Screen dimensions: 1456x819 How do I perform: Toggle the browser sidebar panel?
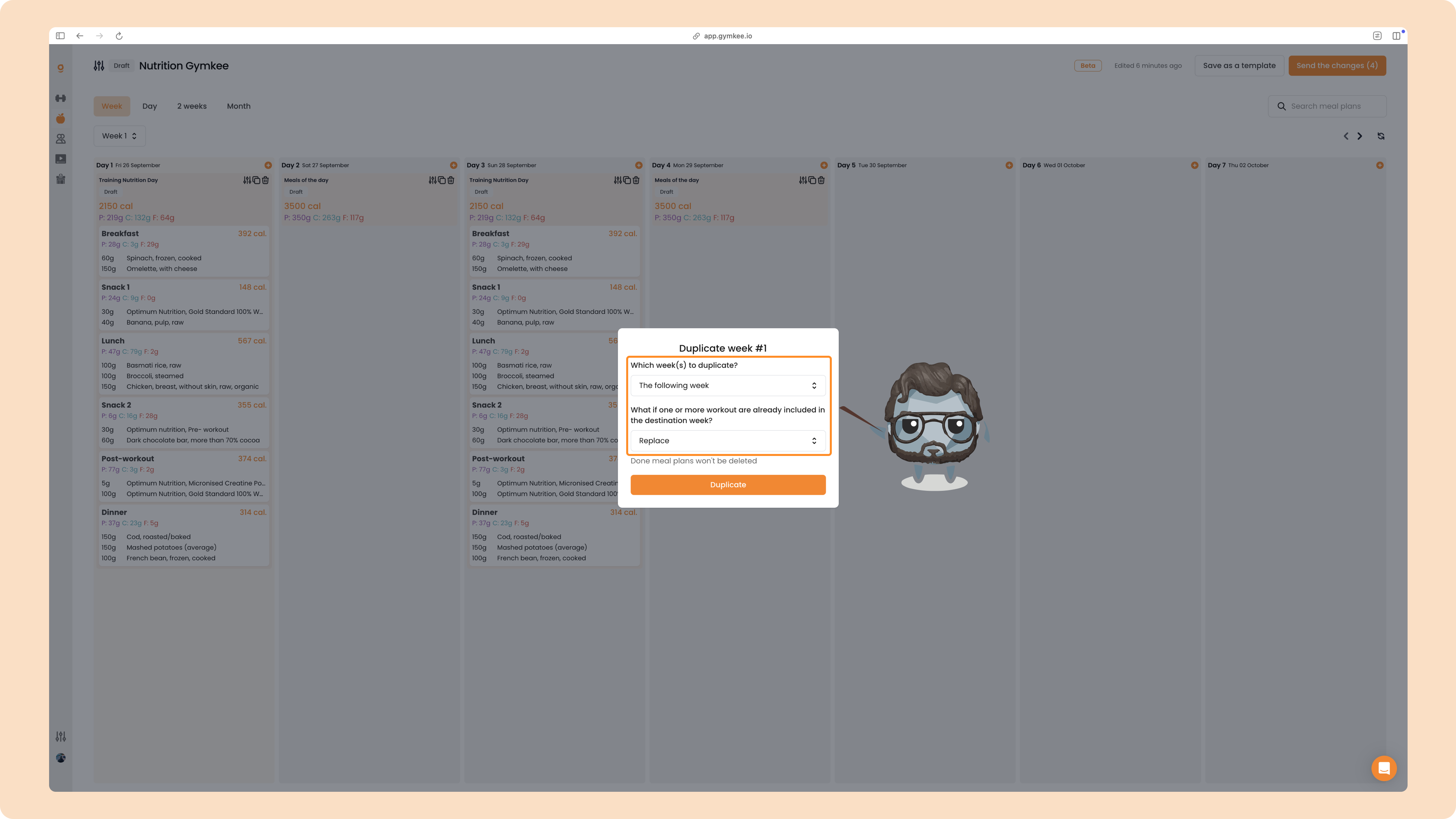coord(60,36)
